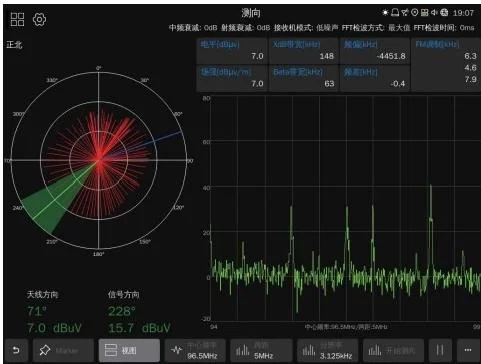Click the 测向 page title
The width and height of the screenshot is (481, 364).
(251, 13)
